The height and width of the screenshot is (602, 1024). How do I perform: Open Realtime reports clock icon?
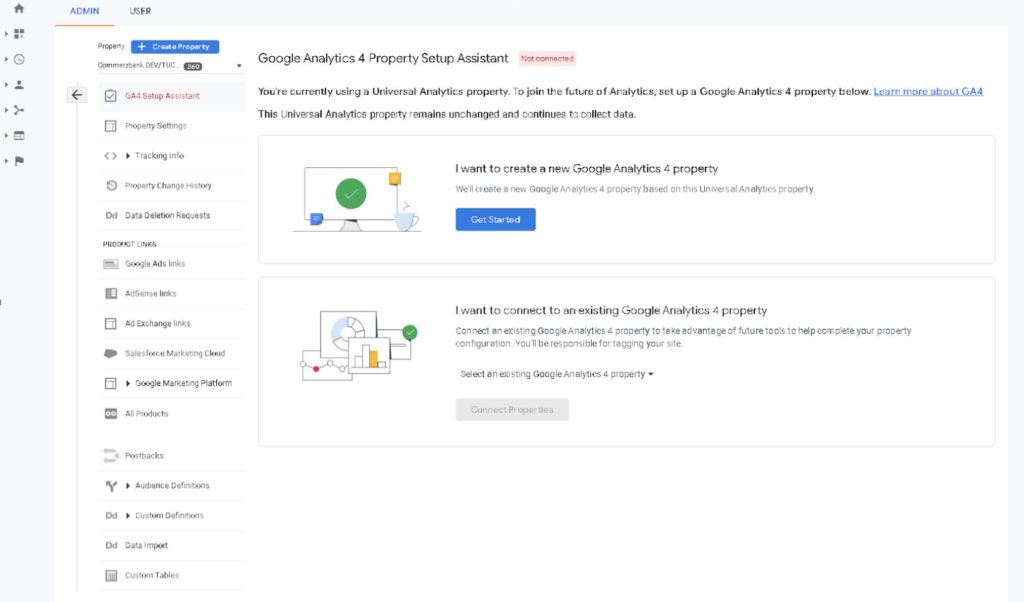point(19,59)
